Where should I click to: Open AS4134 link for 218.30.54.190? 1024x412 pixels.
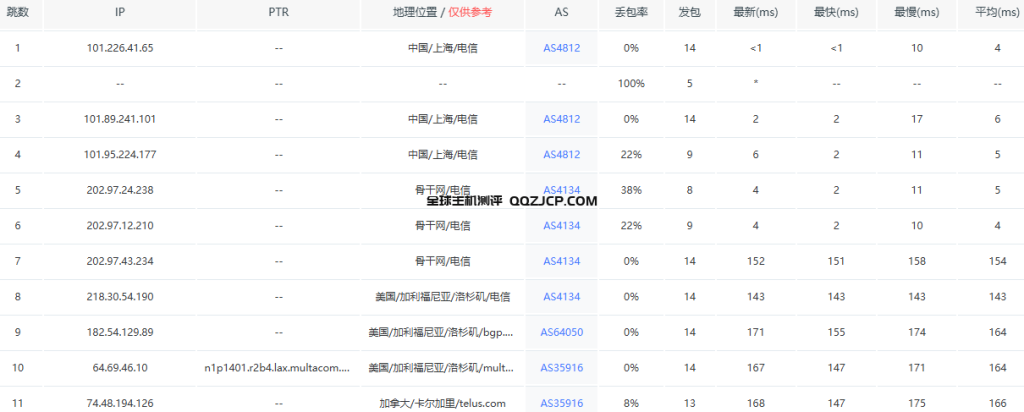[x=562, y=296]
